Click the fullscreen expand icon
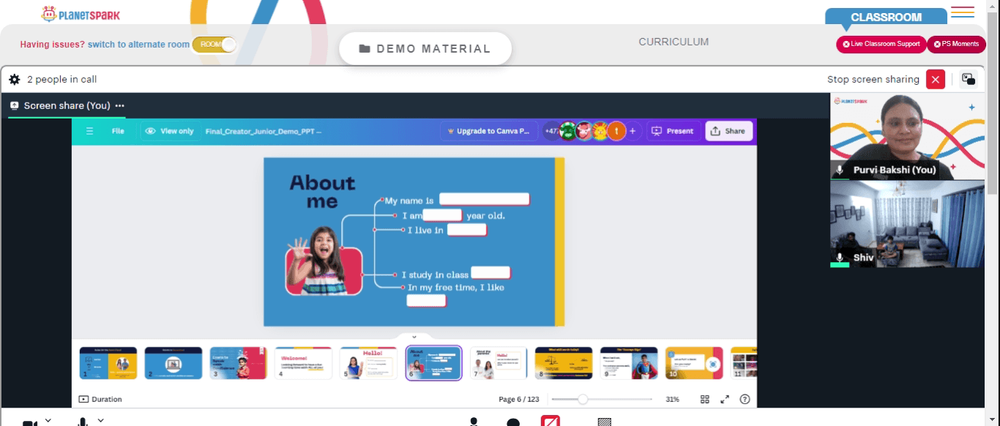 [x=724, y=399]
